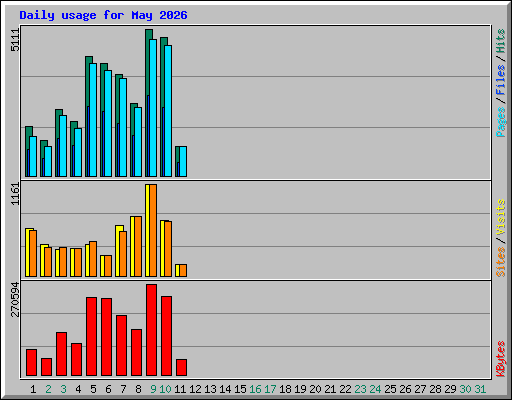Click the yellow "Visits" legend label

(501, 217)
